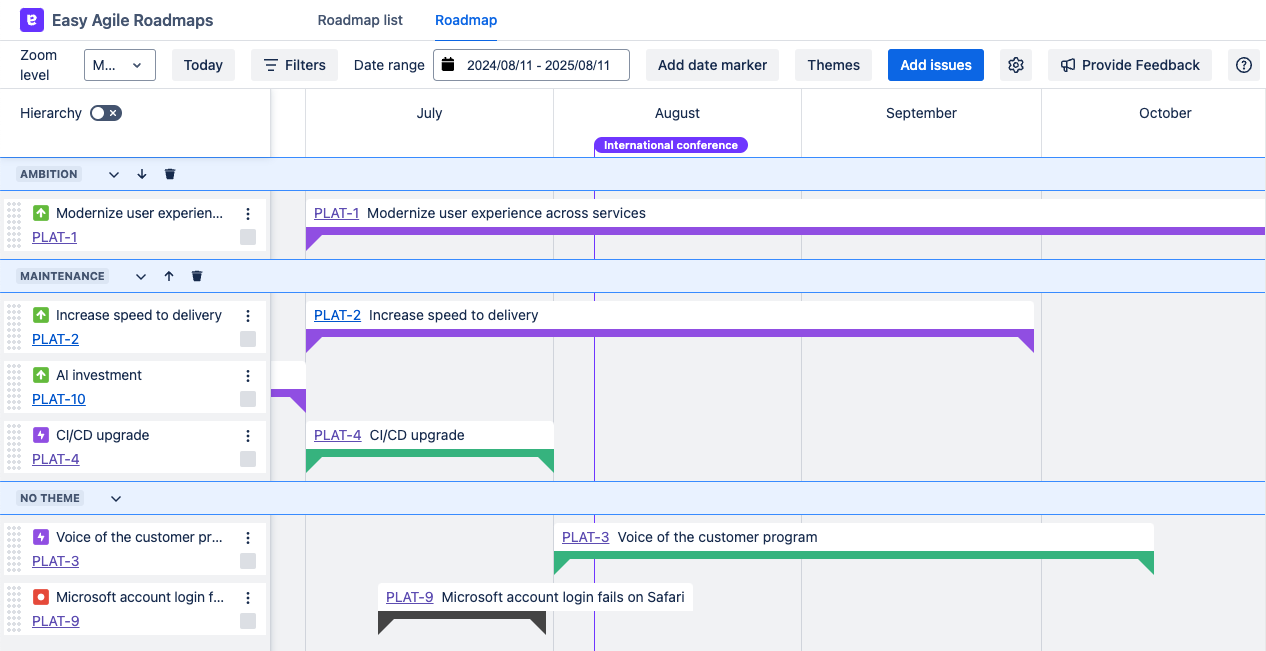
Task: Delete the Maintenance theme with trash icon
Action: click(x=197, y=276)
